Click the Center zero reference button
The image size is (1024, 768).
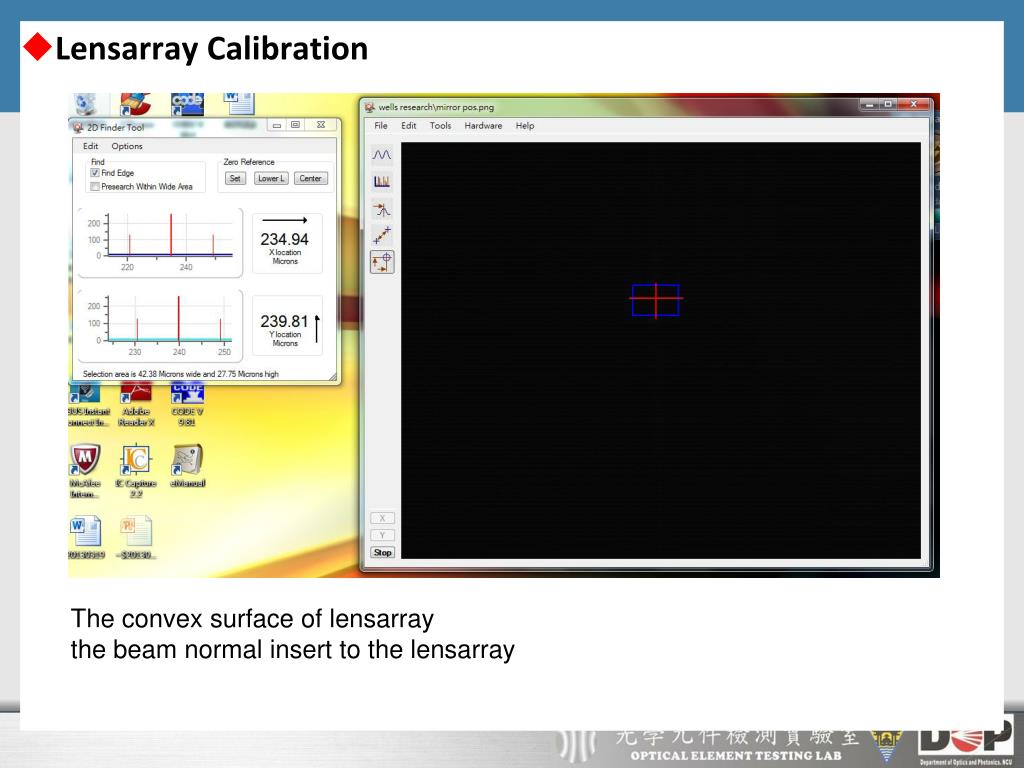(x=310, y=178)
